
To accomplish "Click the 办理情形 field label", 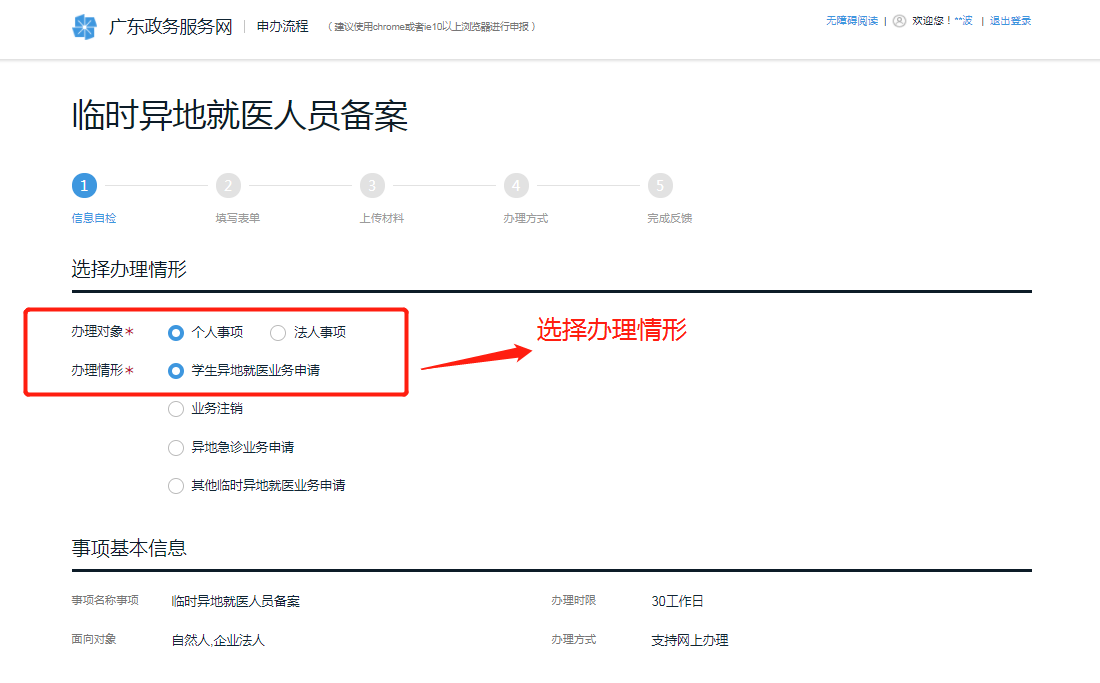I will pyautogui.click(x=98, y=370).
